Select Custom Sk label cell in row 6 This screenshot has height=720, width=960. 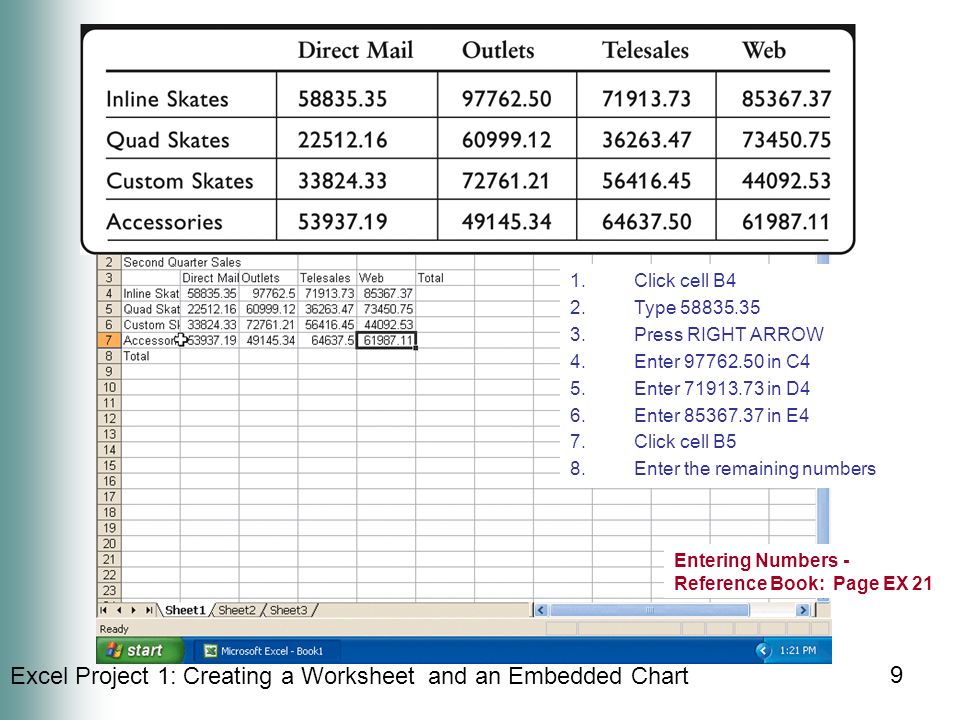(151, 325)
